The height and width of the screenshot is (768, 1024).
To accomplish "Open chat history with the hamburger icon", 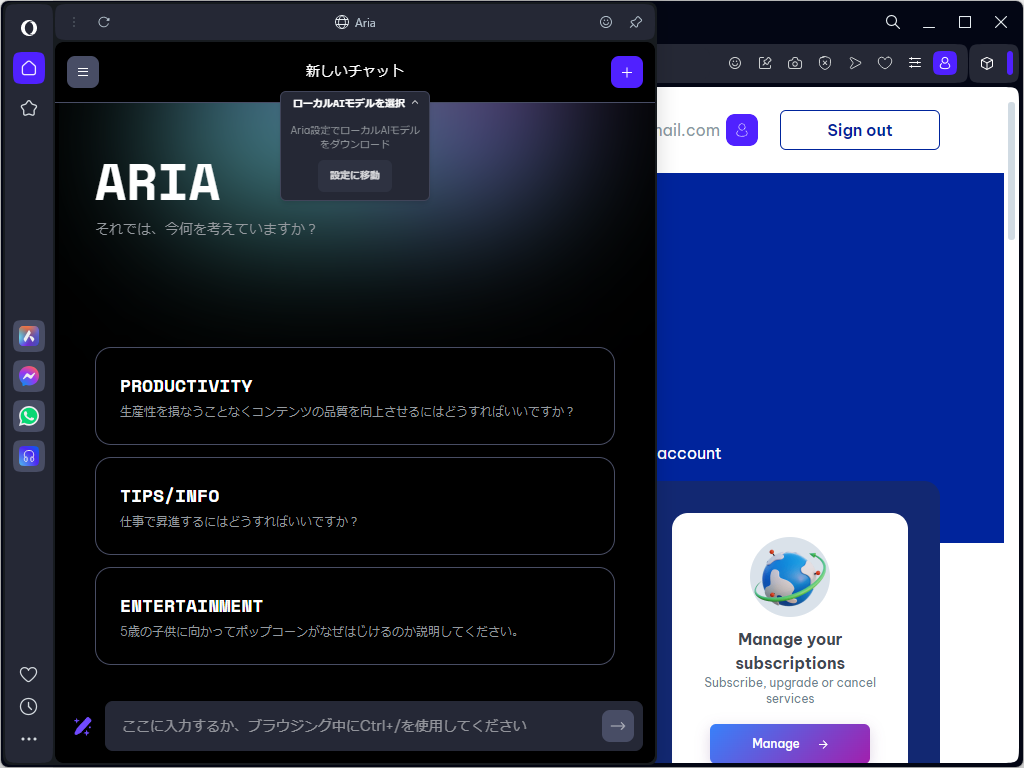I will (83, 71).
